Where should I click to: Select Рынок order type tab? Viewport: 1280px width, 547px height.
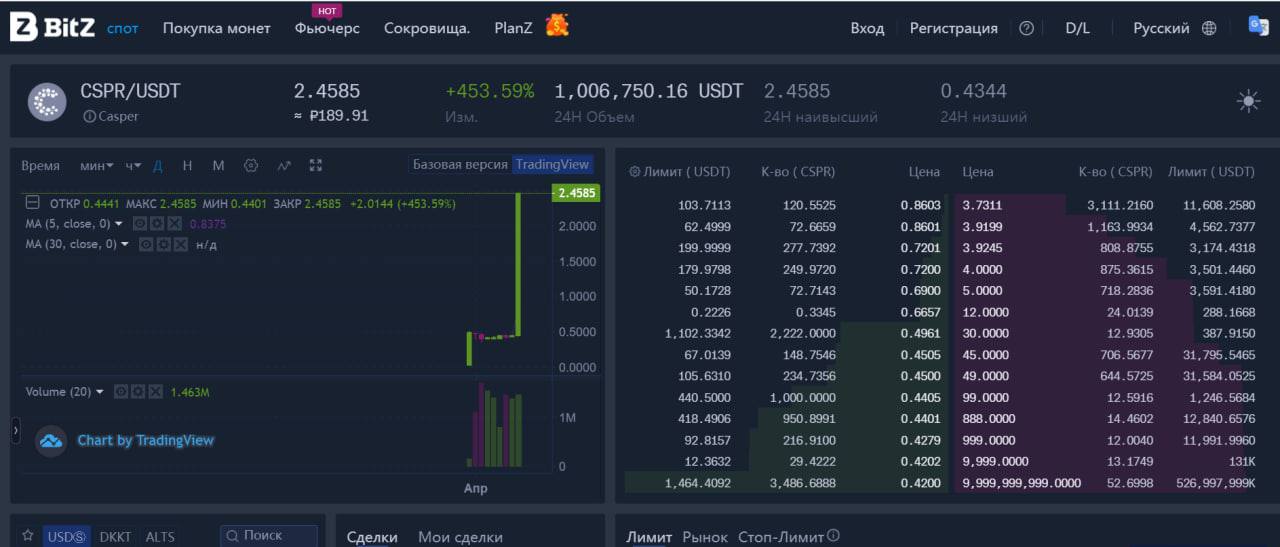[x=705, y=537]
